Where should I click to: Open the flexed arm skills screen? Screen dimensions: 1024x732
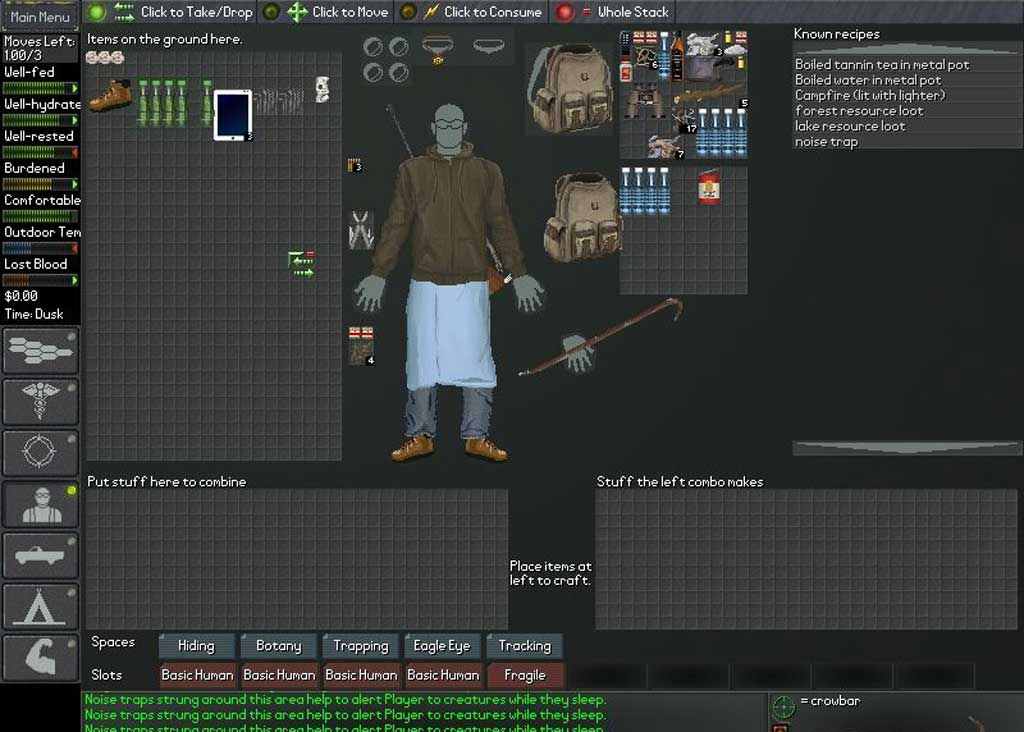40,657
